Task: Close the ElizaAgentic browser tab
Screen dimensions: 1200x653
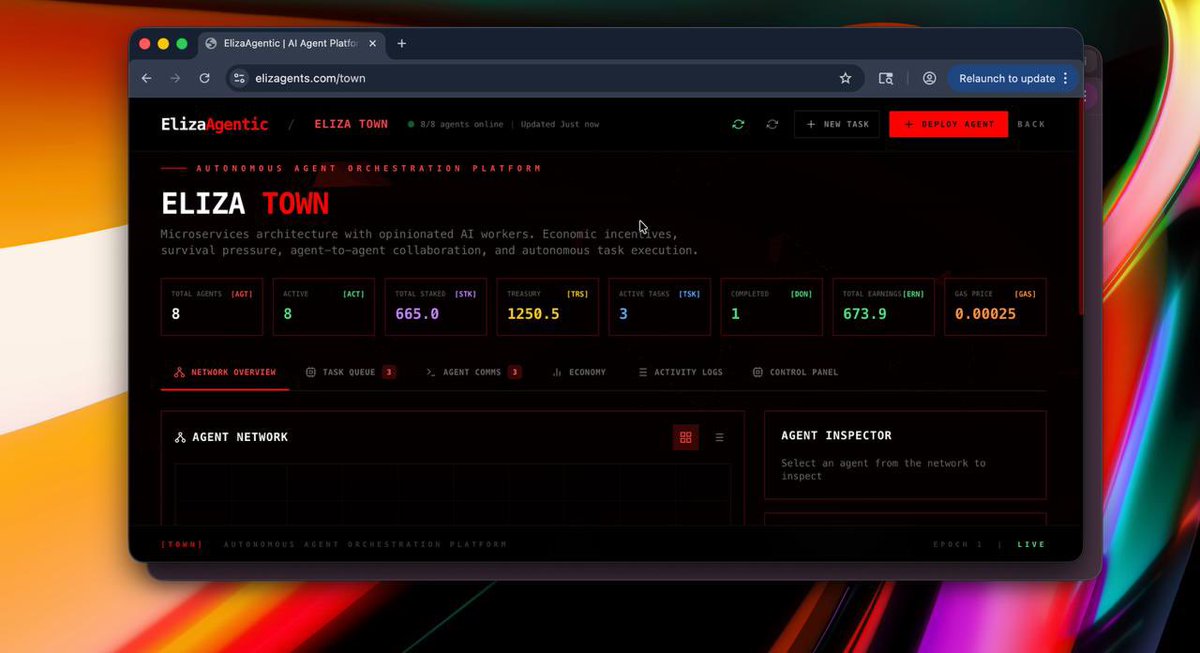Action: pos(373,43)
